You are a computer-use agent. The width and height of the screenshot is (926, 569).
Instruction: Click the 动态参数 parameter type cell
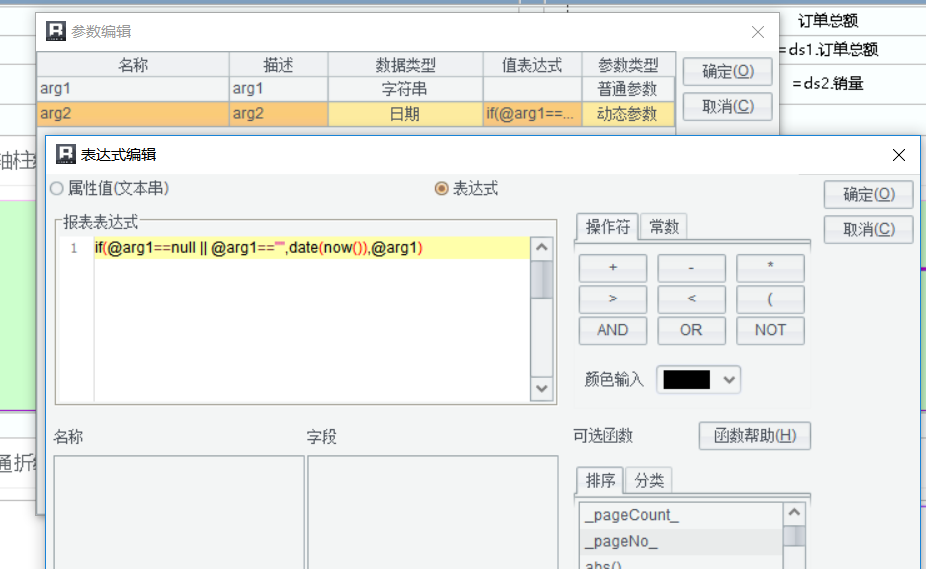pos(628,113)
